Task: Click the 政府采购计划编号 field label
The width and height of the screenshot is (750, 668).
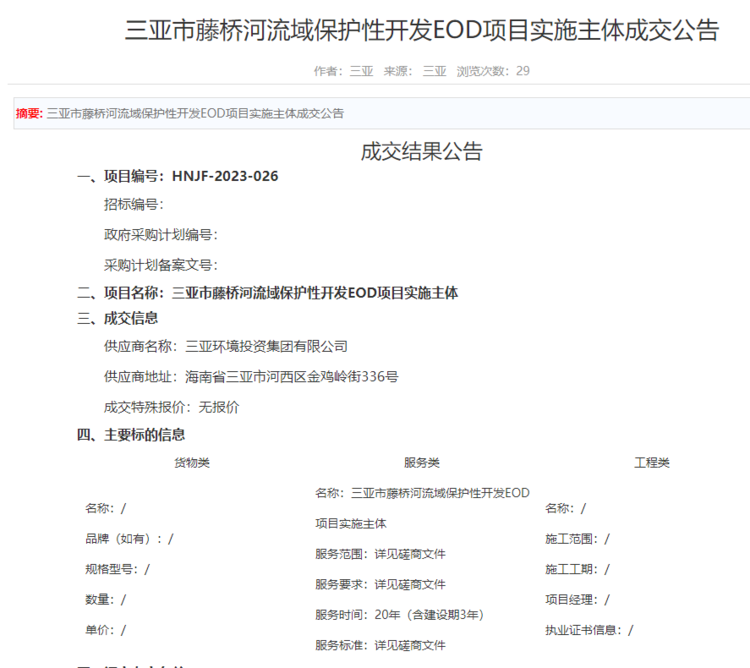Action: pyautogui.click(x=160, y=235)
